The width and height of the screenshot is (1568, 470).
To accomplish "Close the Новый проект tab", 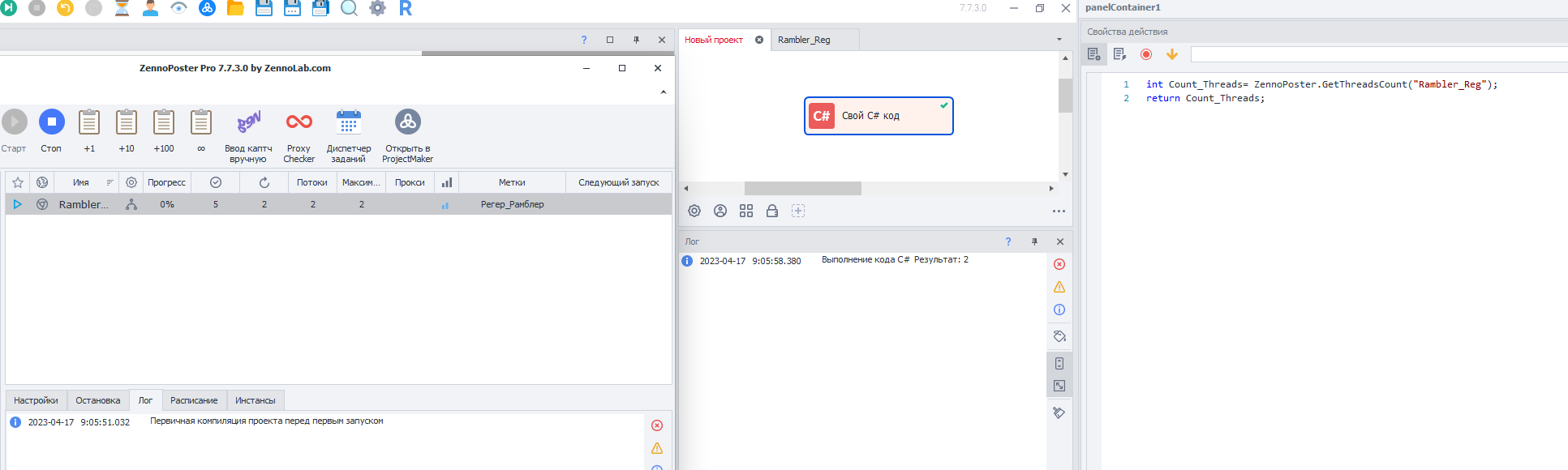I will (x=759, y=40).
